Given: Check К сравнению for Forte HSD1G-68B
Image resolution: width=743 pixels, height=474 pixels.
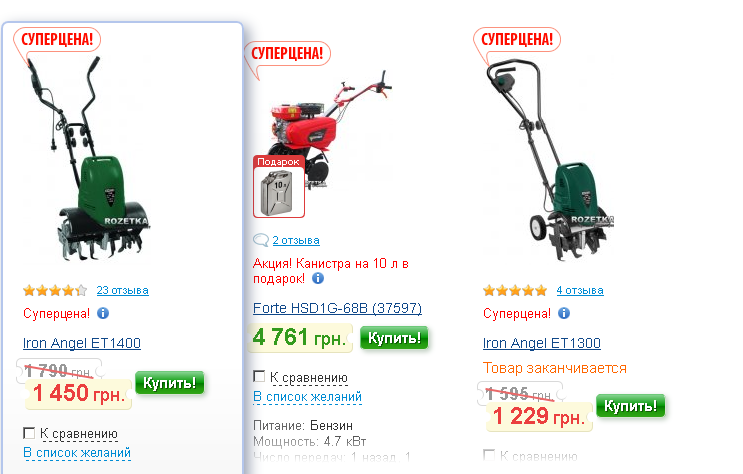Looking at the screenshot, I should click(x=259, y=377).
